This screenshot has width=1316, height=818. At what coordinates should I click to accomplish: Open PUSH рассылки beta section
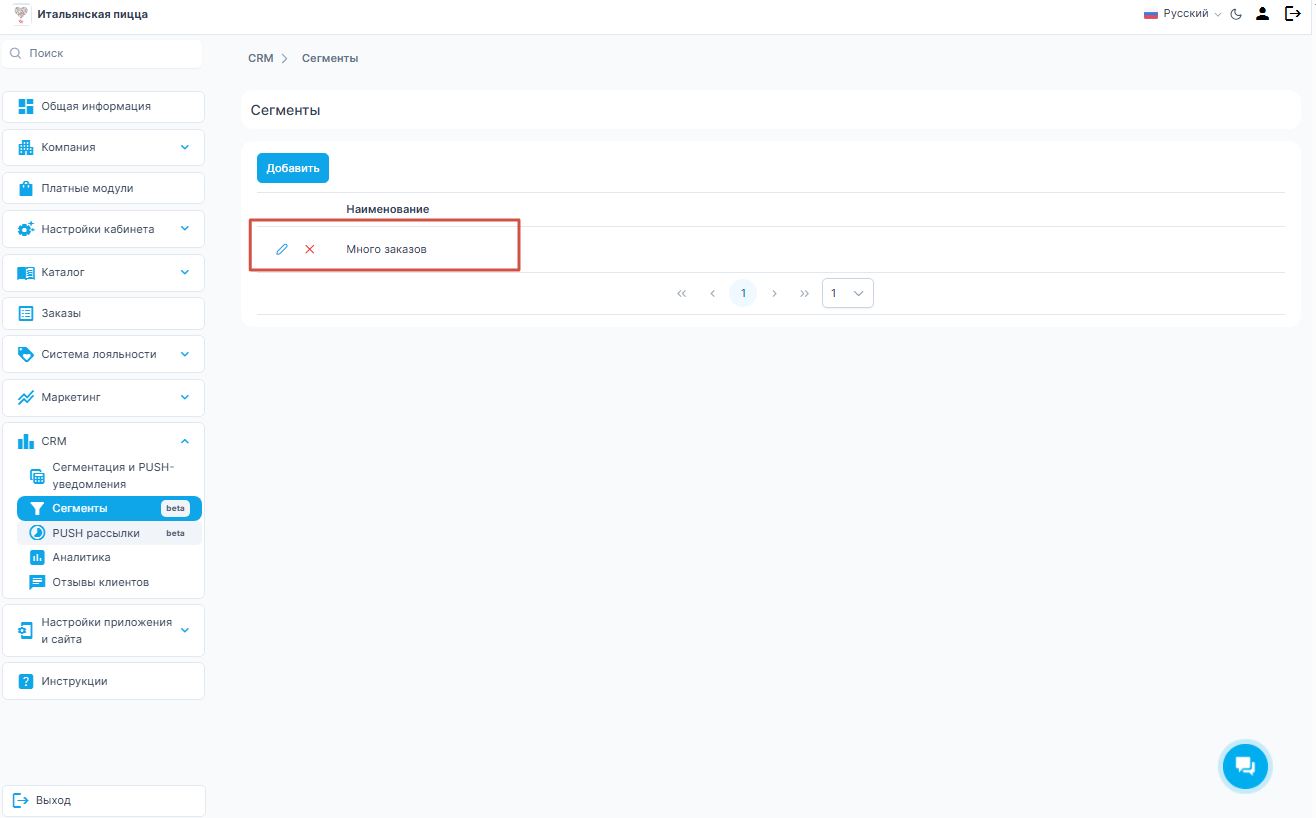point(96,533)
